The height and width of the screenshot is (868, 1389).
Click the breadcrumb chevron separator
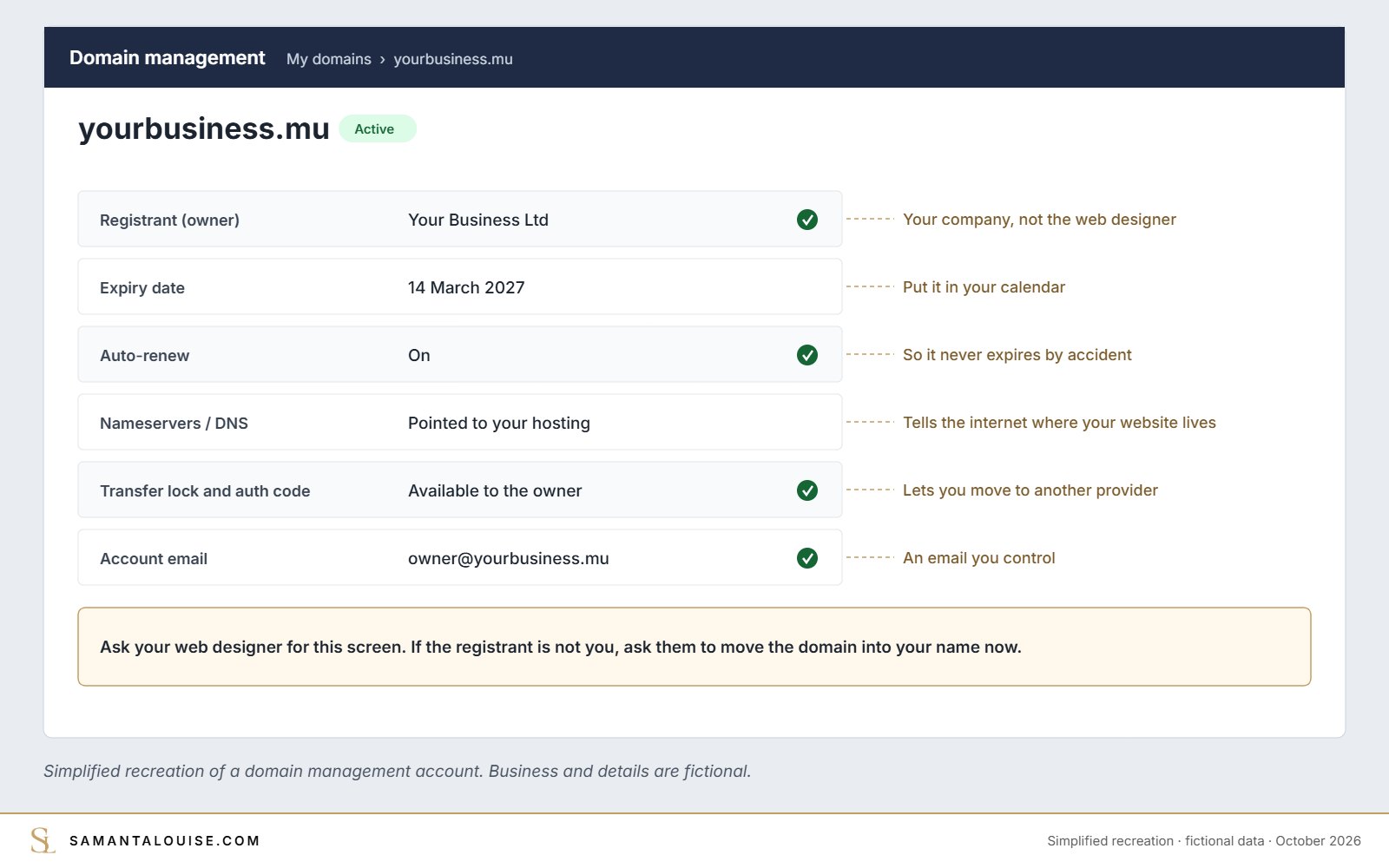tap(382, 59)
